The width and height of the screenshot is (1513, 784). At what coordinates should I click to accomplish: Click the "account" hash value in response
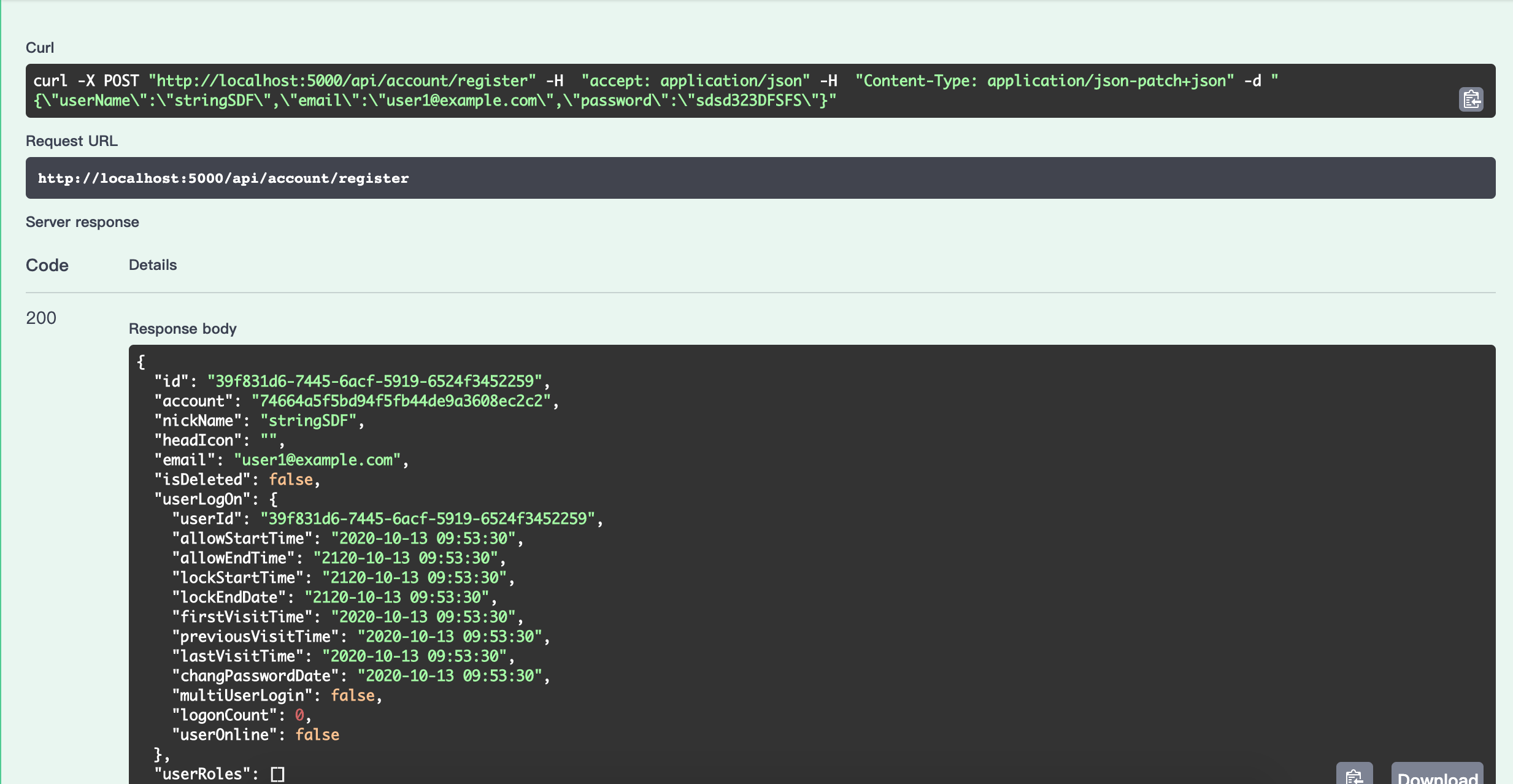click(x=401, y=401)
